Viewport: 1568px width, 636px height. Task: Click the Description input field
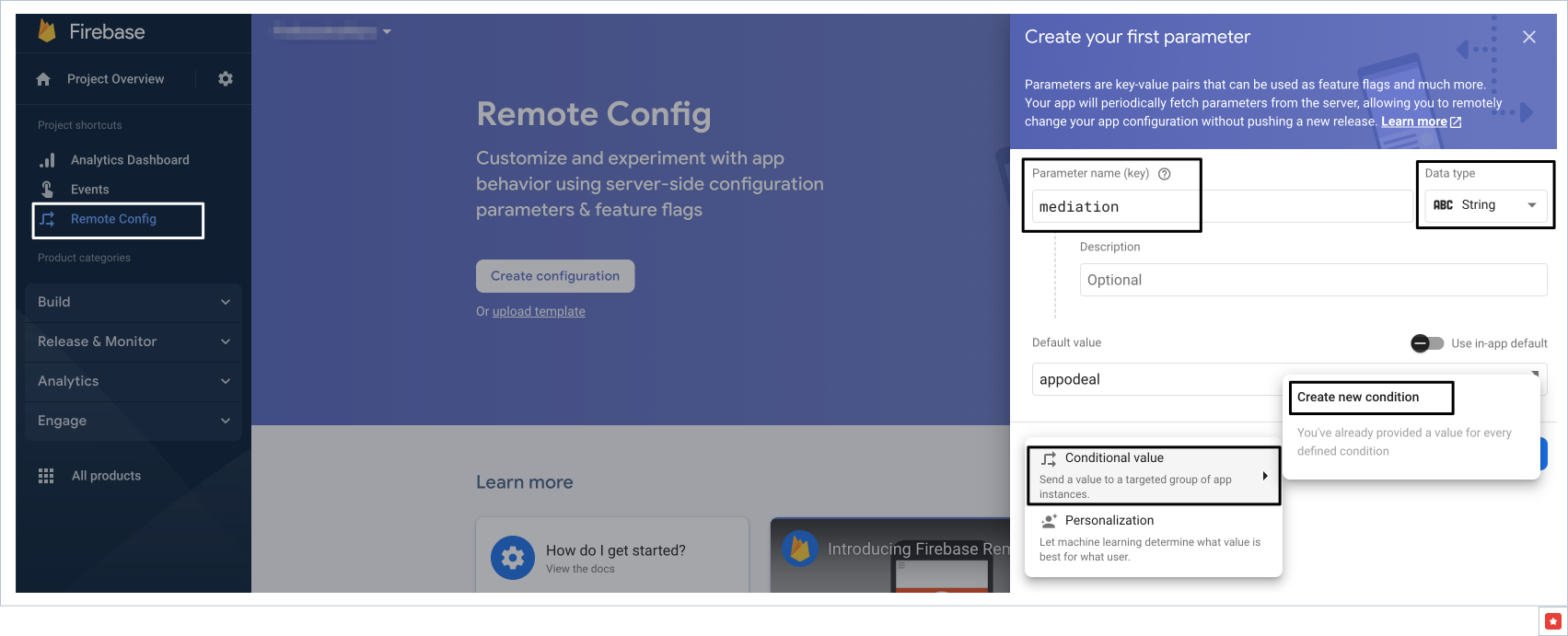[1312, 280]
